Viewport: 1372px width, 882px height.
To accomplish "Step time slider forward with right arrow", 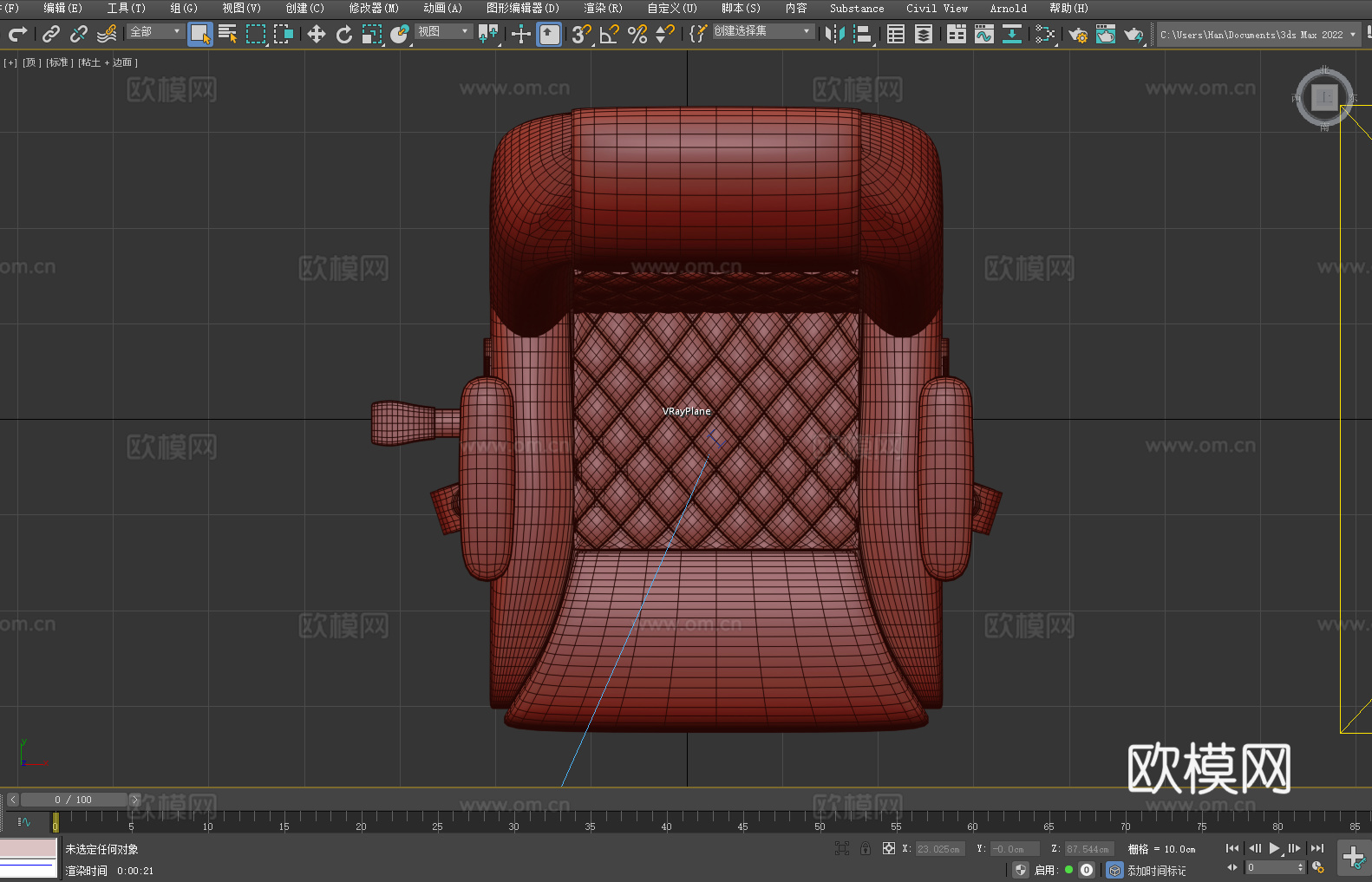I will [134, 800].
